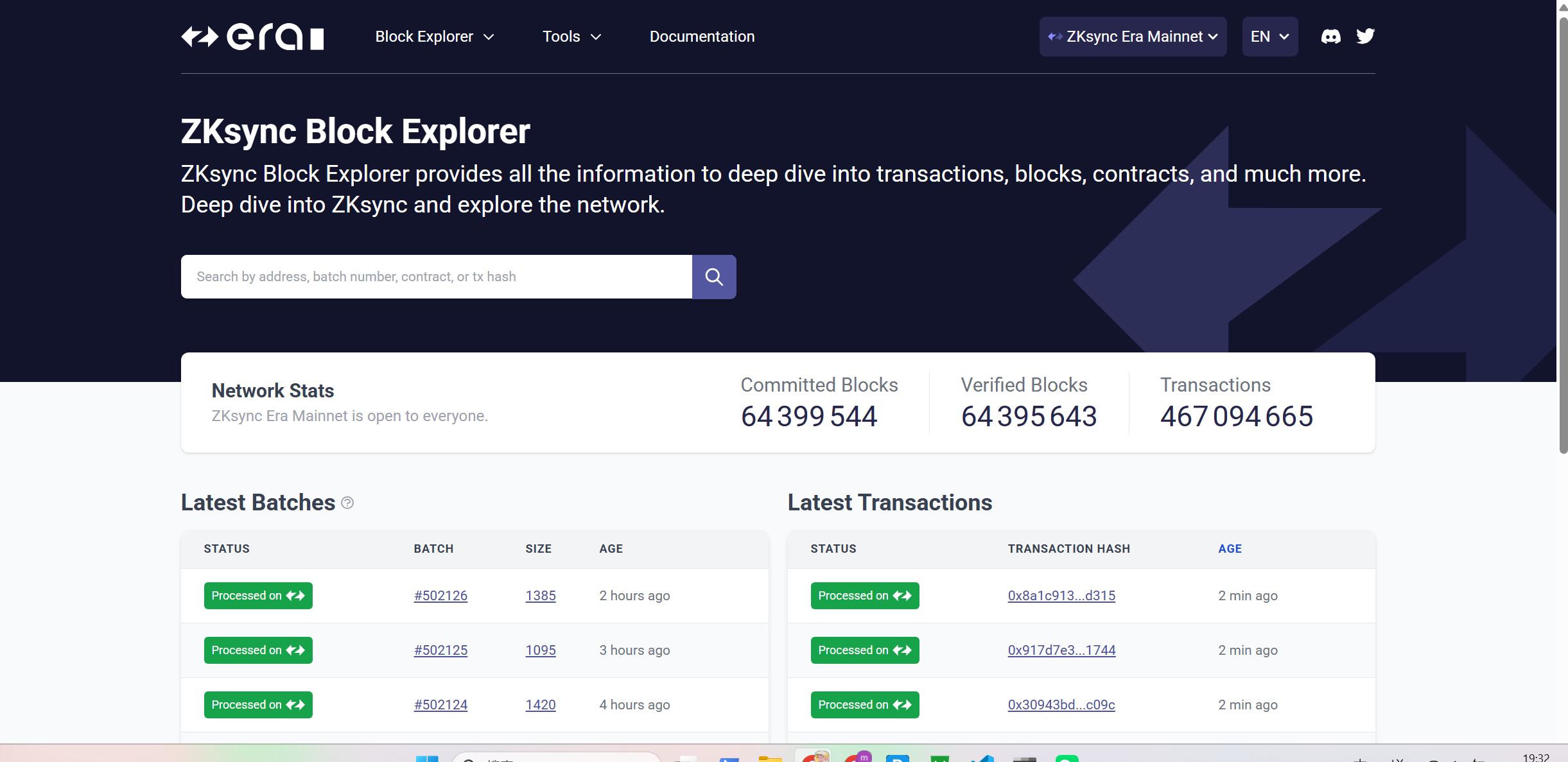Click Processed on badge for batch #502125

[258, 650]
